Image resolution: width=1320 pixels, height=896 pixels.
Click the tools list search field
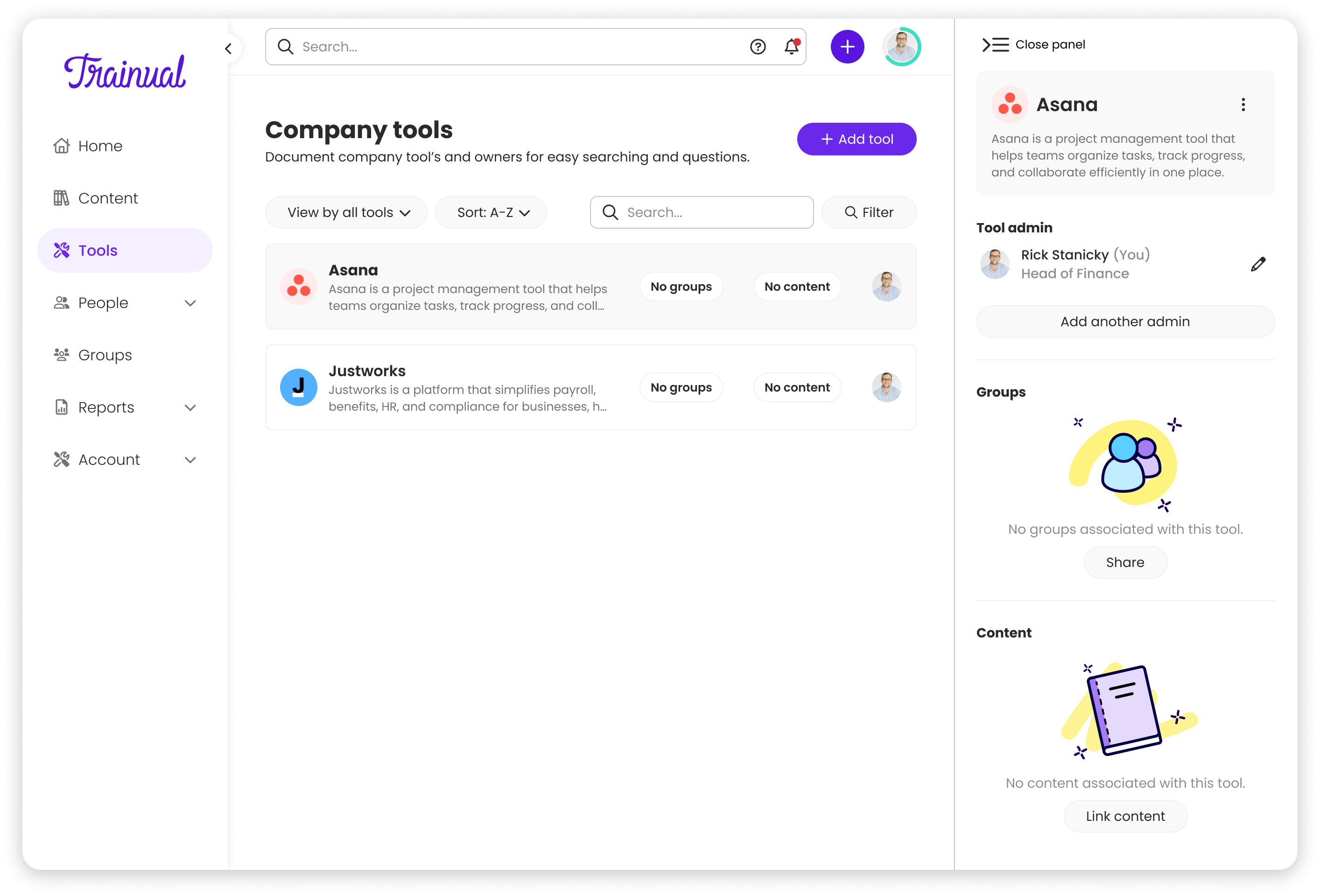click(710, 212)
